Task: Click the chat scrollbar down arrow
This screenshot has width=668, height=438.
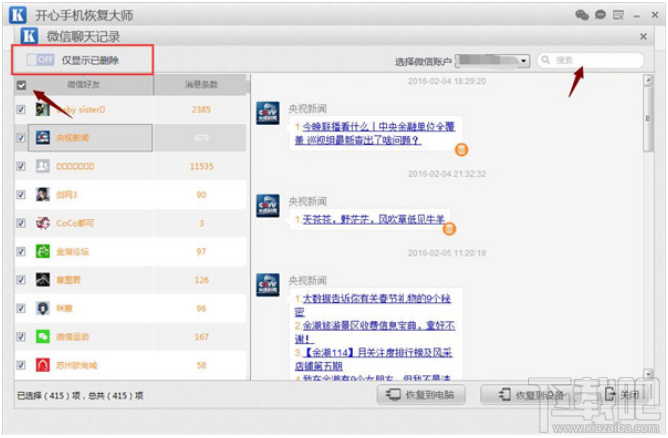Action: tap(648, 374)
